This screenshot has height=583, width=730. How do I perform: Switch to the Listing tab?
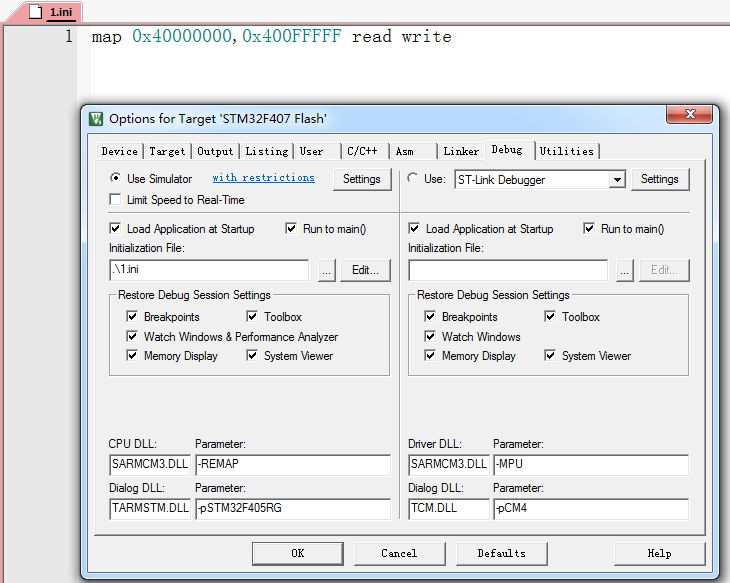267,151
